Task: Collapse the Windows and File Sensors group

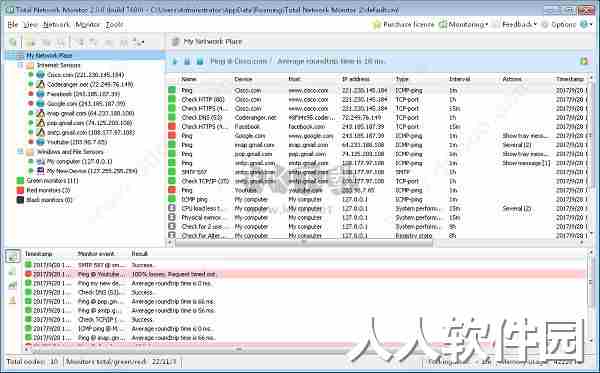Action: tap(20, 152)
